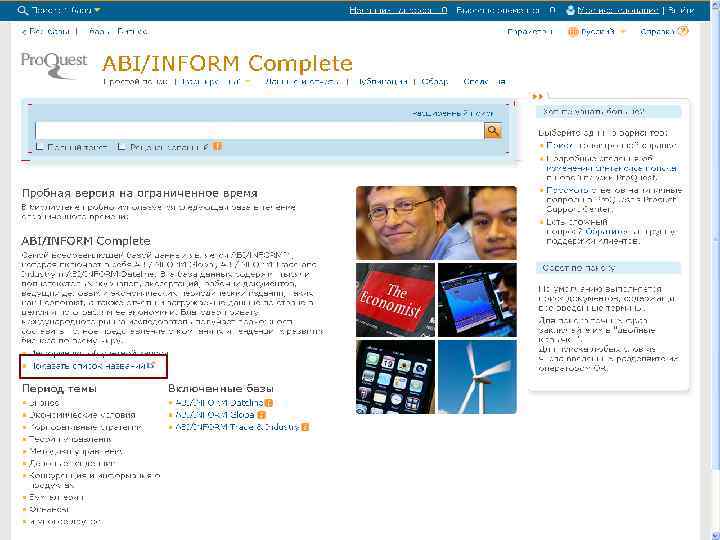Open the Business databases link in breadcrumb

[x=118, y=32]
